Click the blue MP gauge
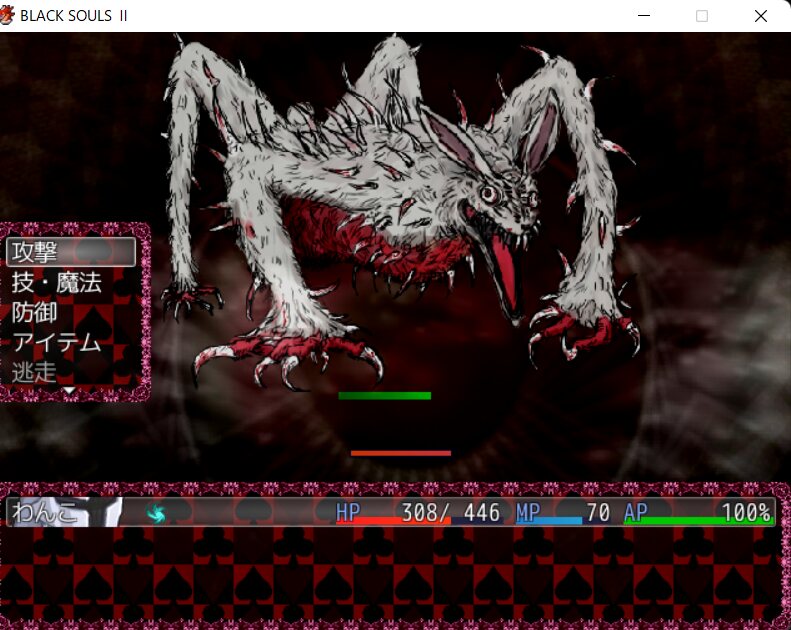The width and height of the screenshot is (791, 630). pos(550,521)
